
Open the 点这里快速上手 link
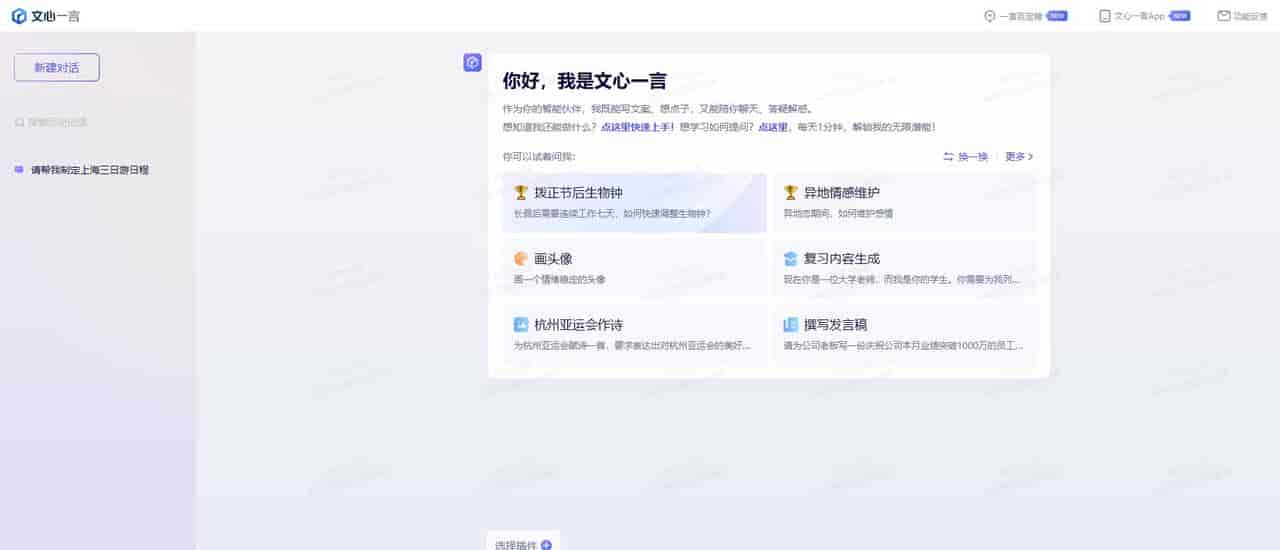coord(638,127)
